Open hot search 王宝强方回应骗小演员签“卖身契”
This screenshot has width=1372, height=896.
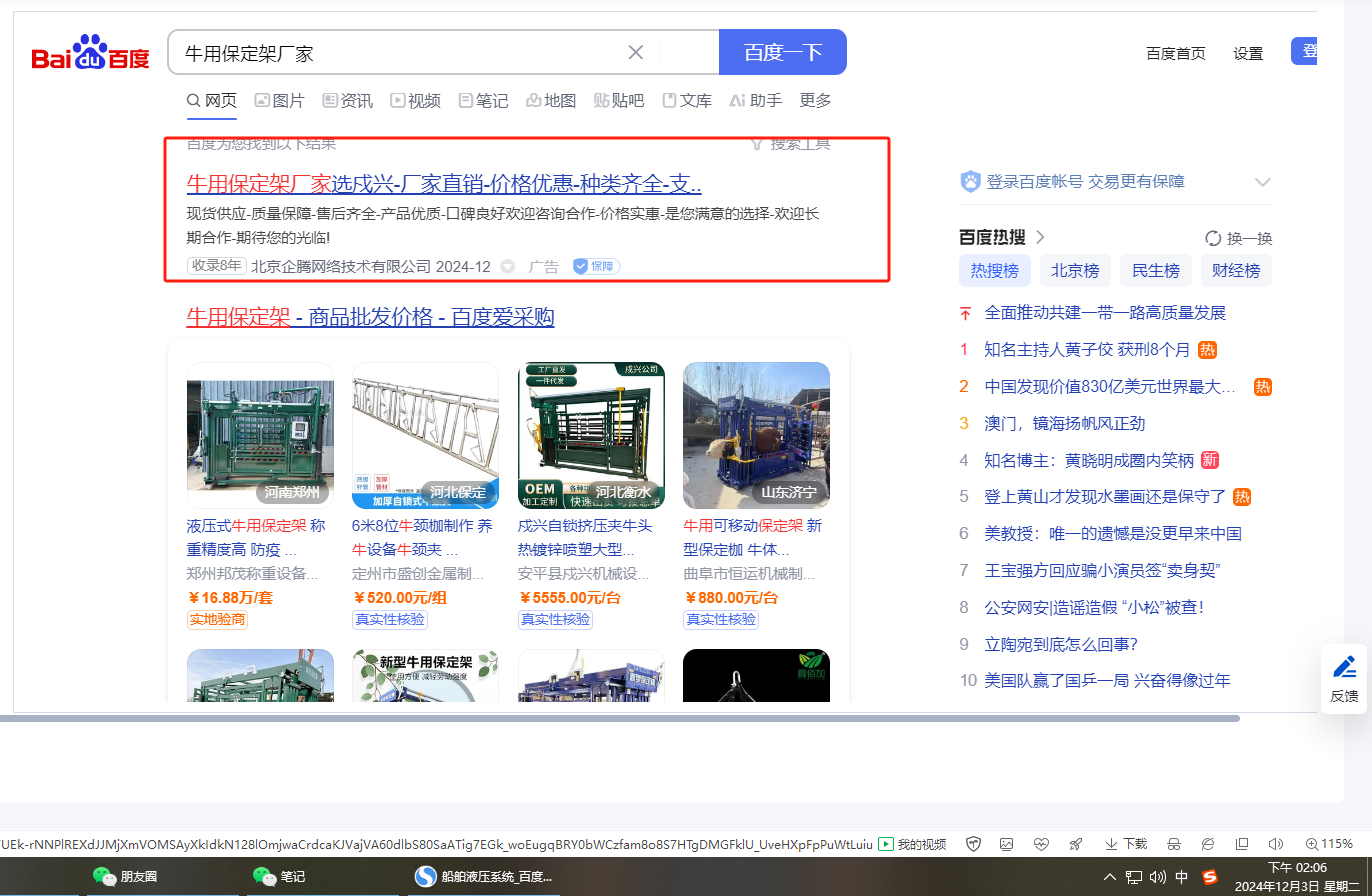1103,571
